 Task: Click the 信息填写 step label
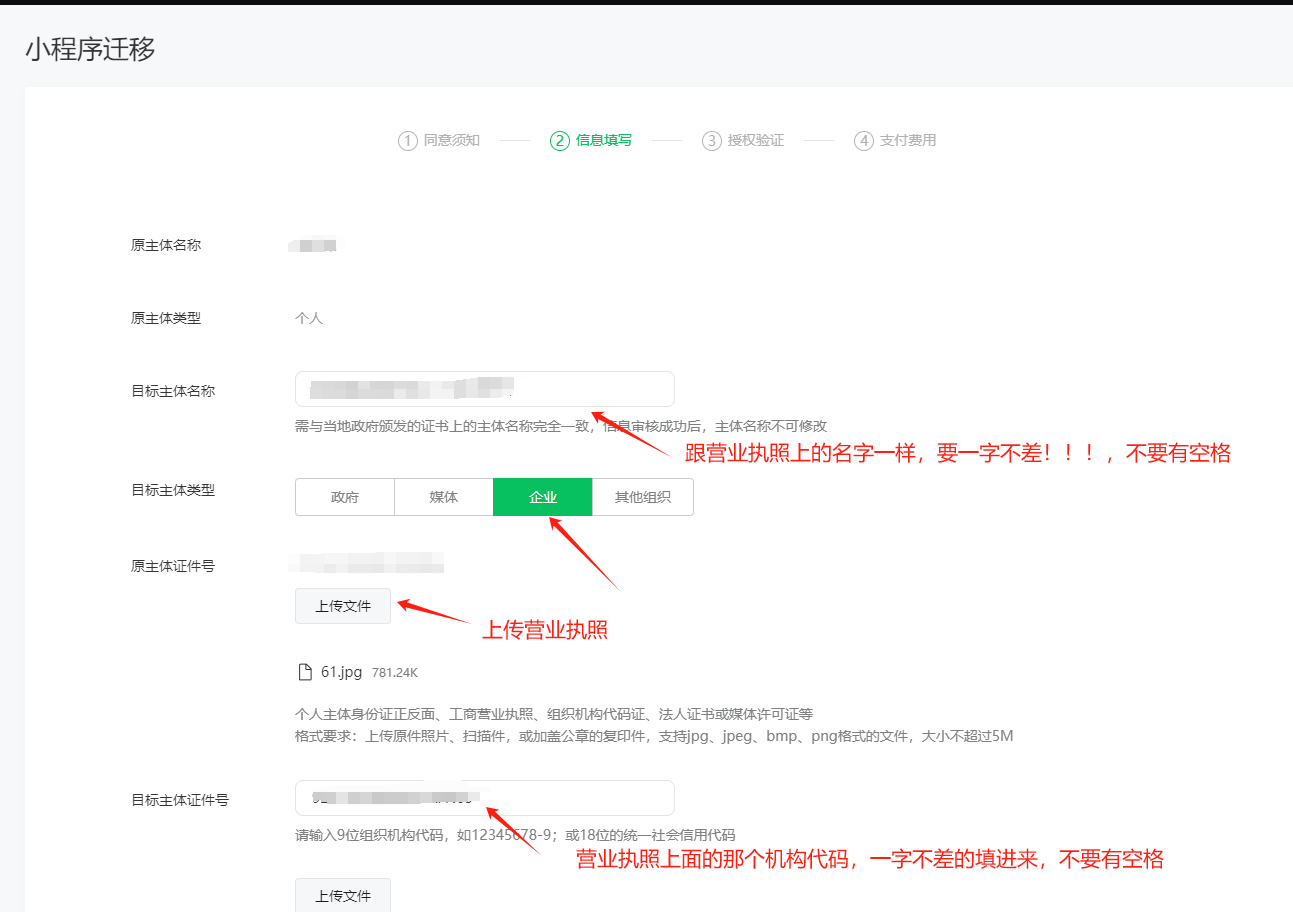(603, 141)
